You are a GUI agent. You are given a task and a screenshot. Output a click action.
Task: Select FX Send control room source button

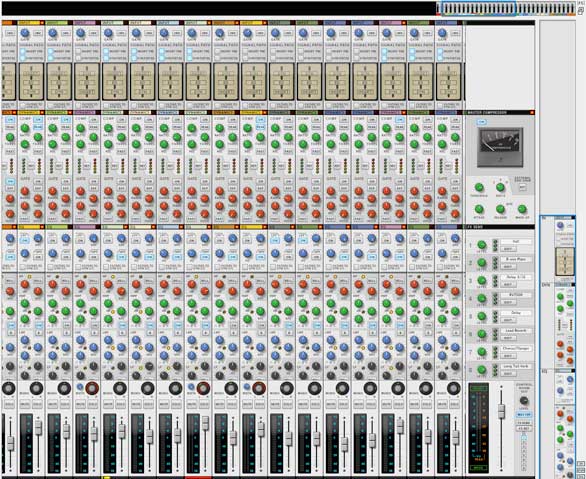click(x=524, y=423)
